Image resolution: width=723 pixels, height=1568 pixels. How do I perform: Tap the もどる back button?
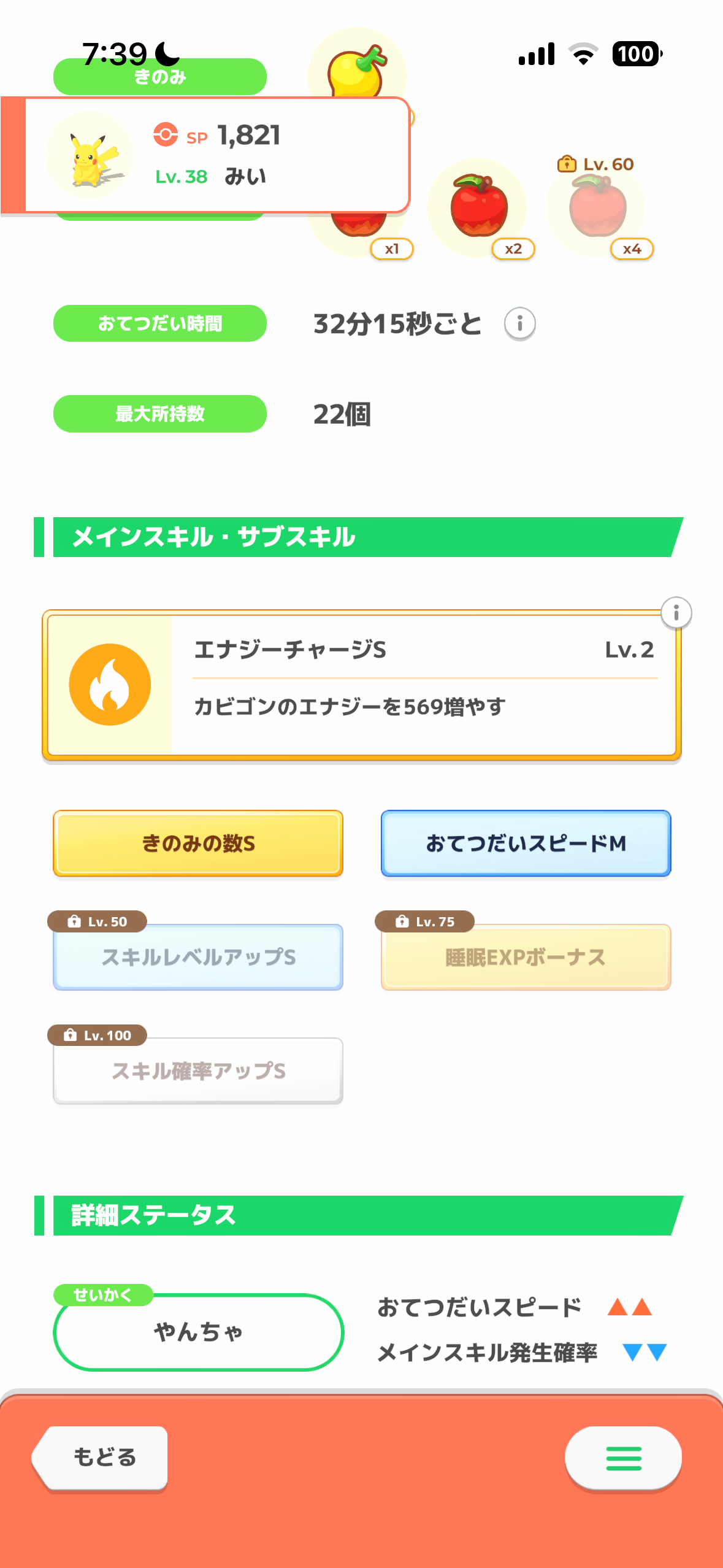102,1458
